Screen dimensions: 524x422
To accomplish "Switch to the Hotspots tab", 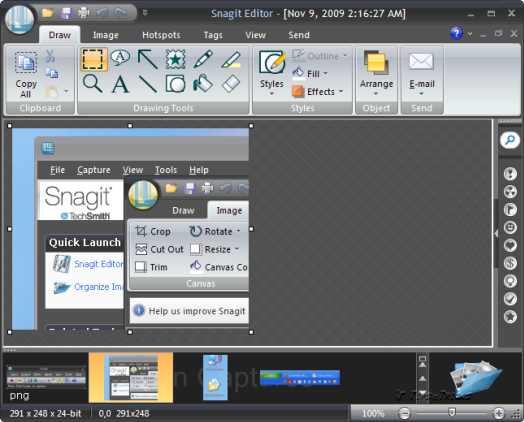I will (x=161, y=35).
